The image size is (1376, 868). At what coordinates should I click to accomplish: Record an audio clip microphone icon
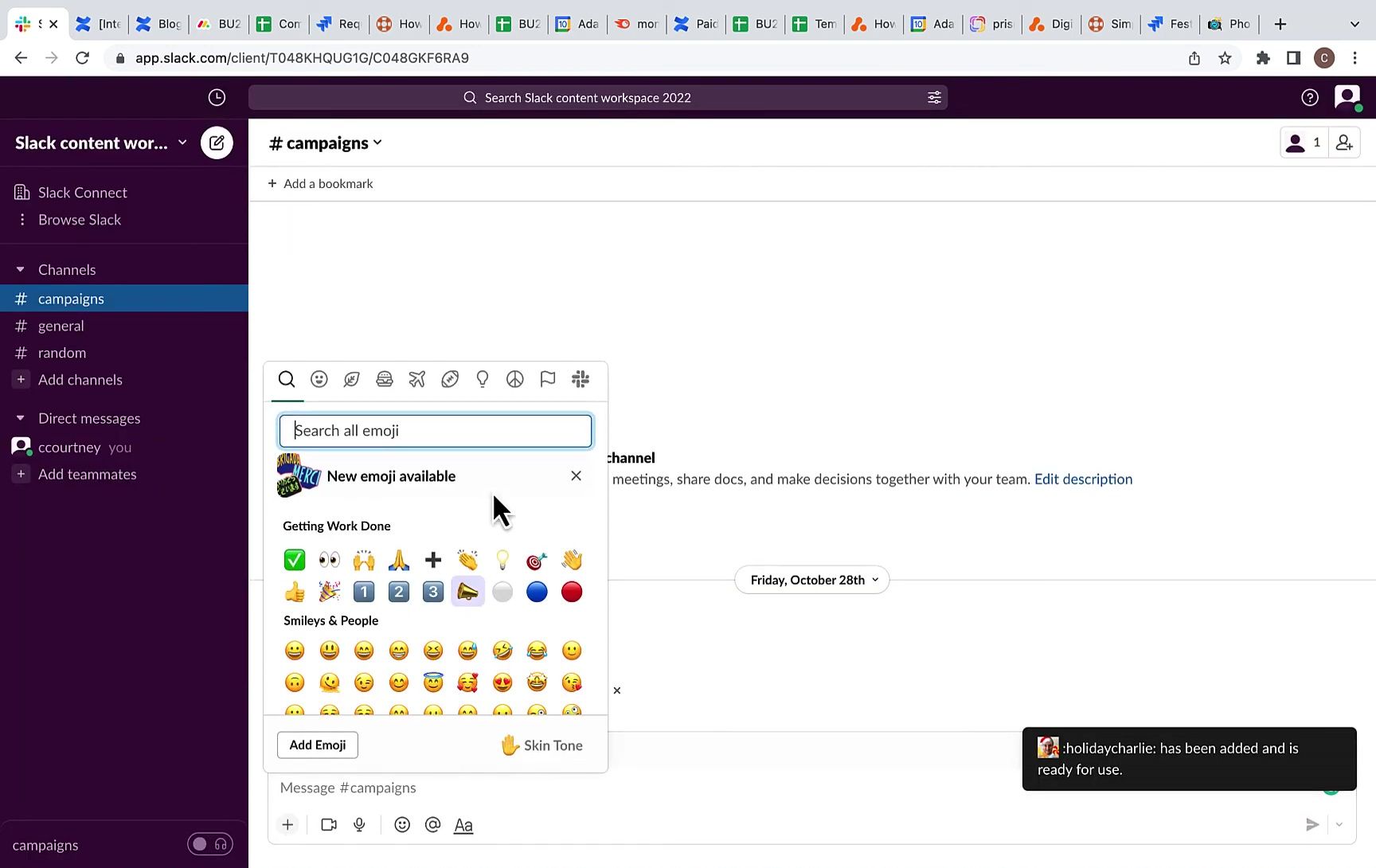point(359,825)
